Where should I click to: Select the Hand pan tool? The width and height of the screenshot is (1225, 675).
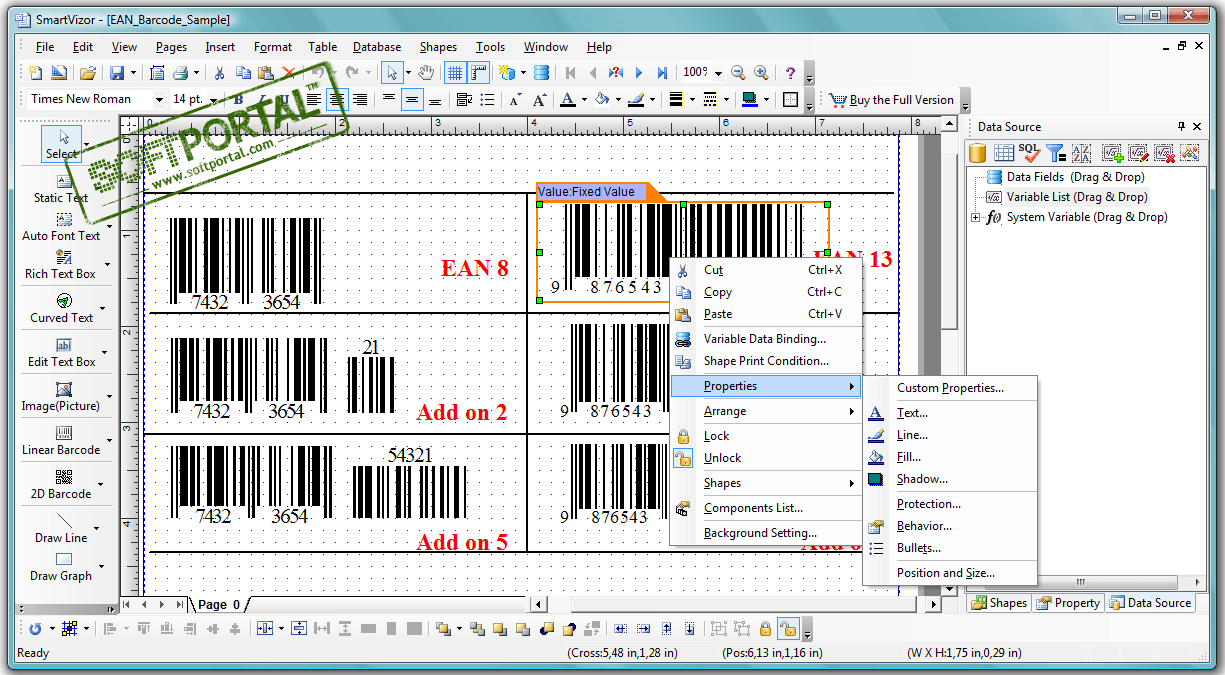[x=426, y=73]
